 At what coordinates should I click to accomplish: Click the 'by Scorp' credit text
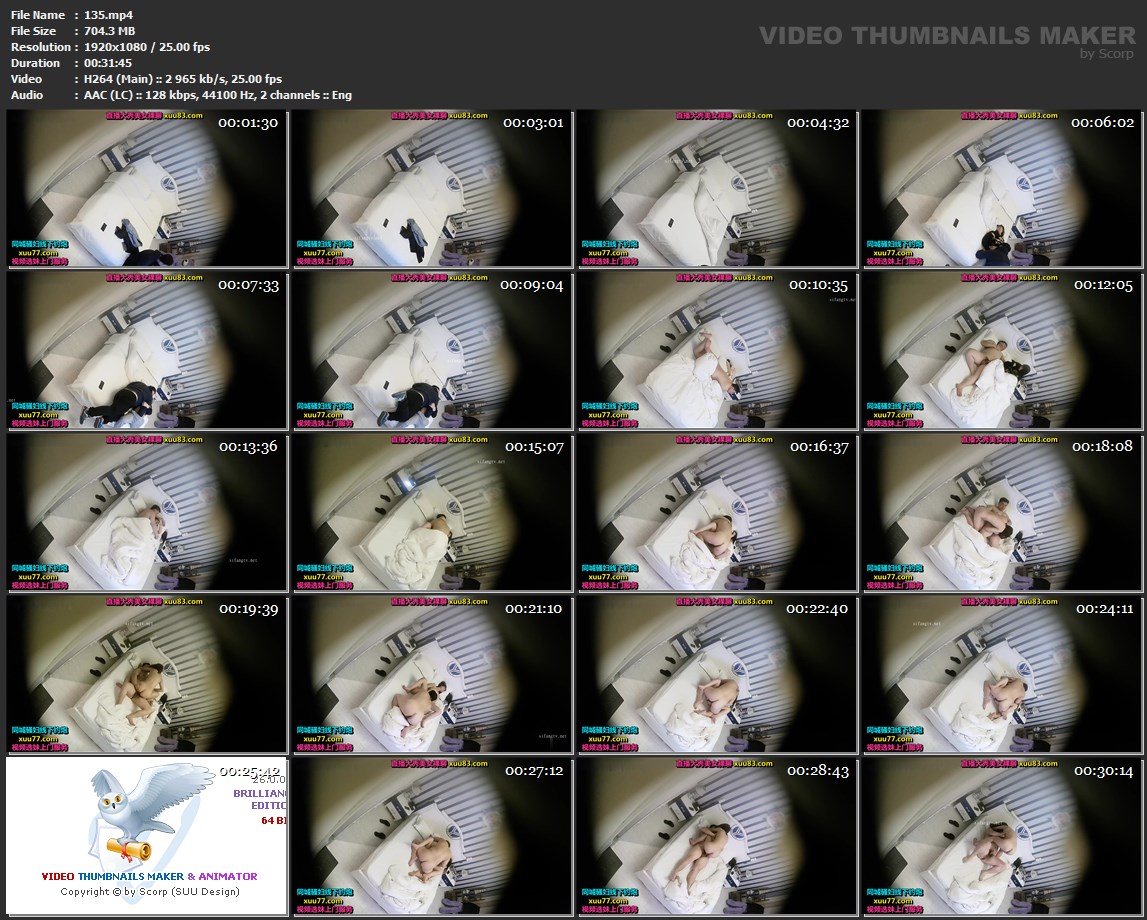point(1107,53)
